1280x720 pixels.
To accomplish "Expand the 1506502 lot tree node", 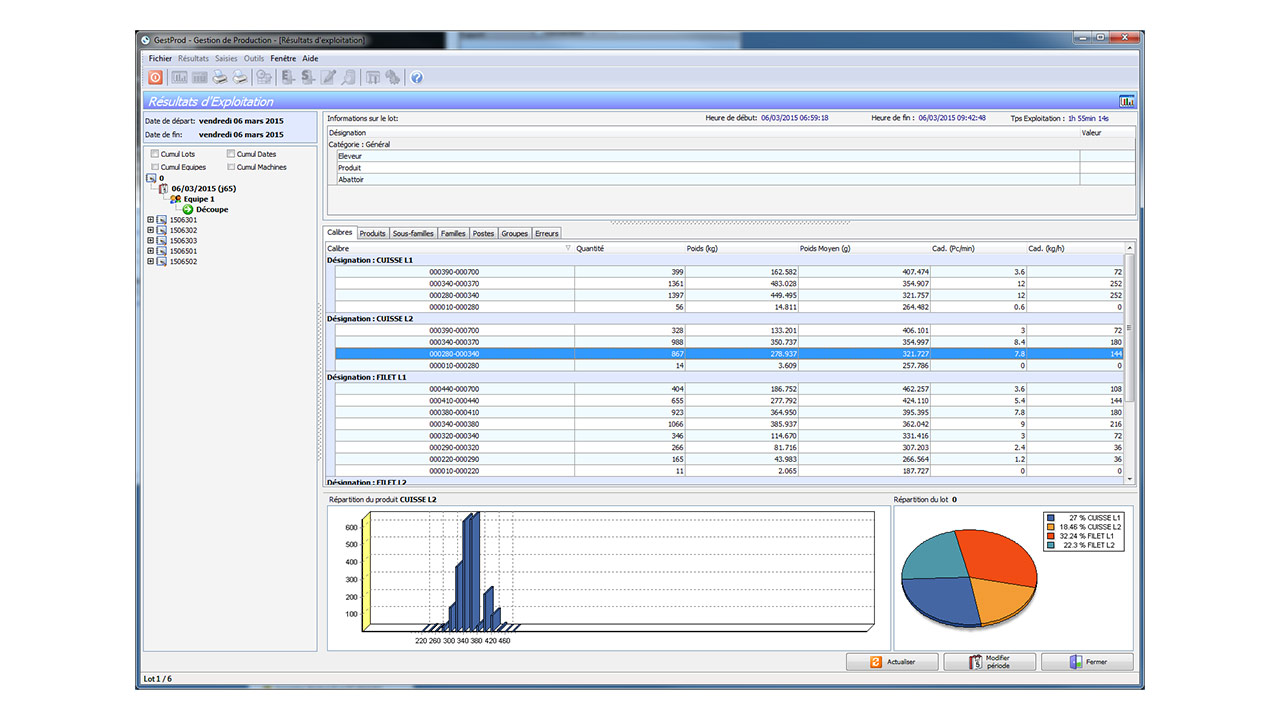I will click(x=150, y=262).
